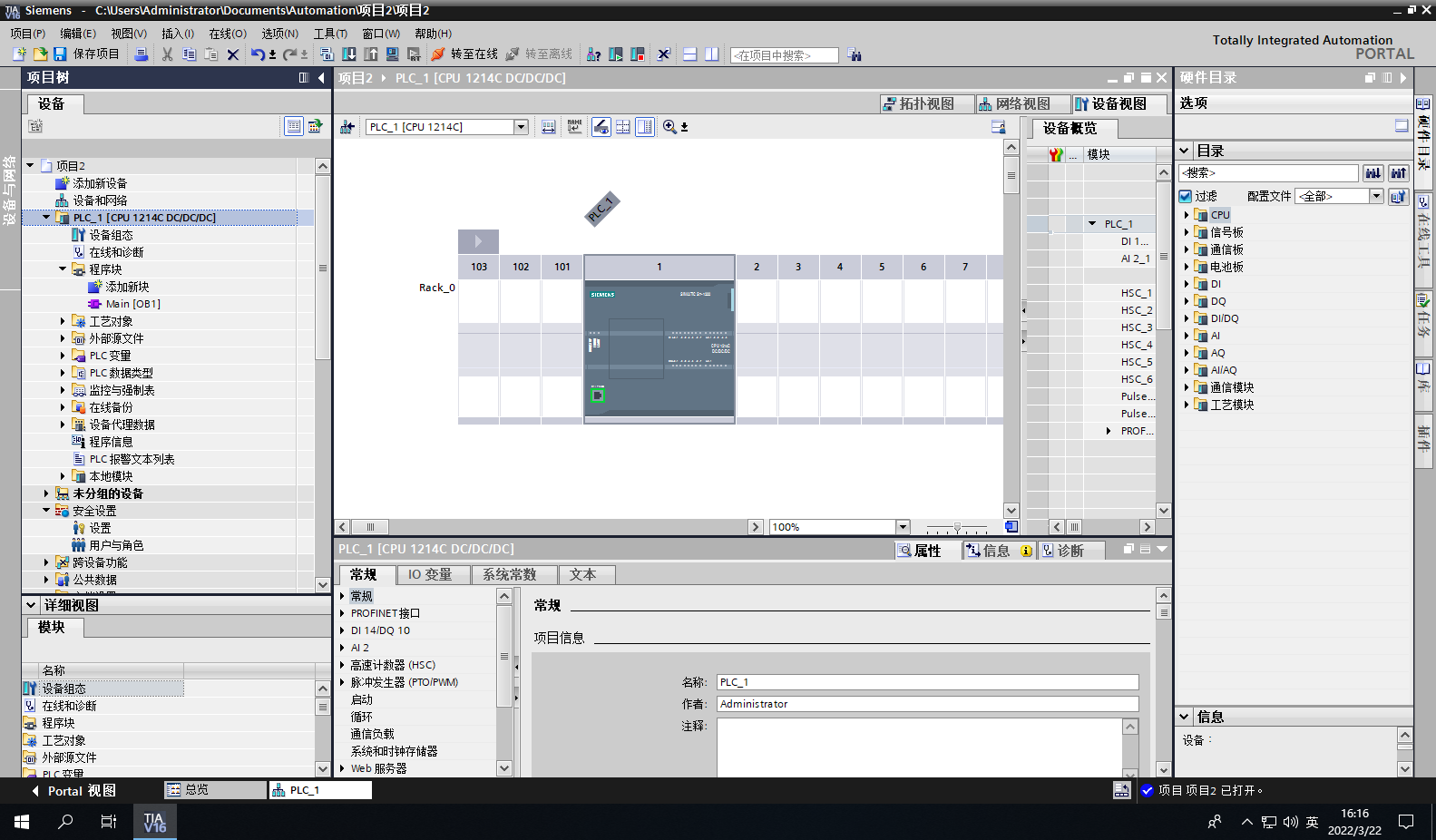Expand the 工艺对象 tree node
1436x840 pixels.
pos(63,321)
